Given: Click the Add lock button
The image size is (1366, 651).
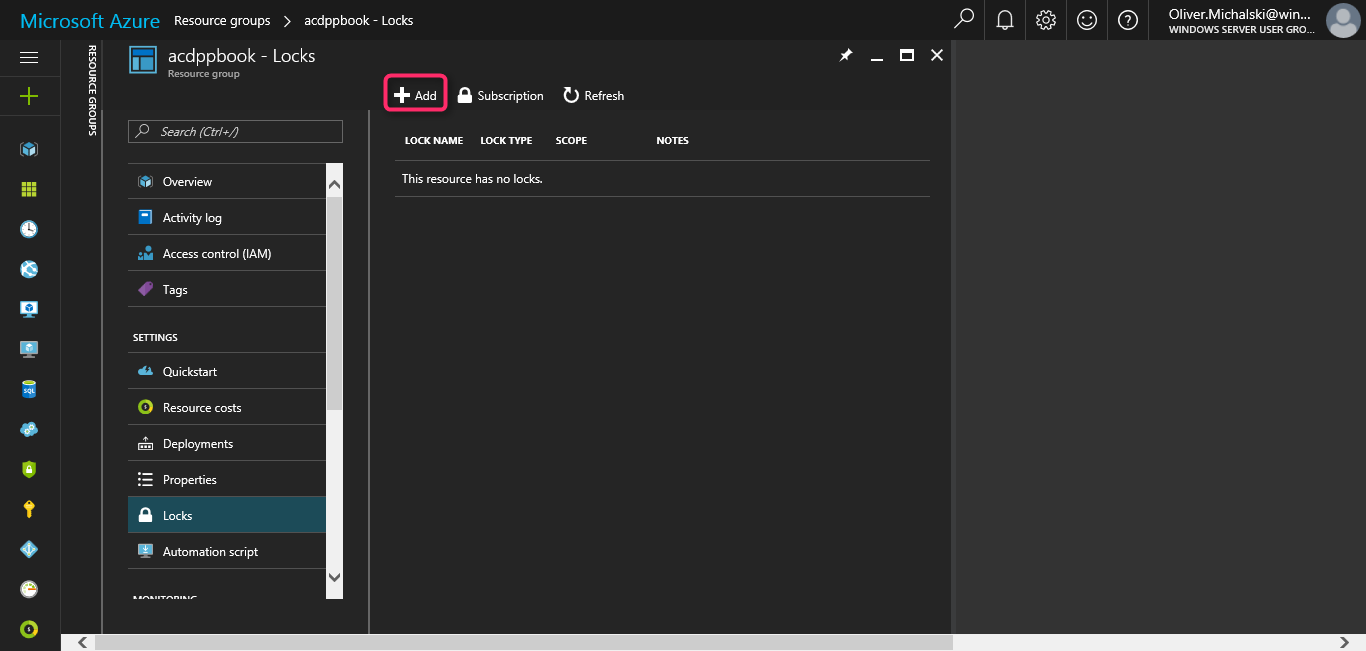Looking at the screenshot, I should [x=415, y=95].
